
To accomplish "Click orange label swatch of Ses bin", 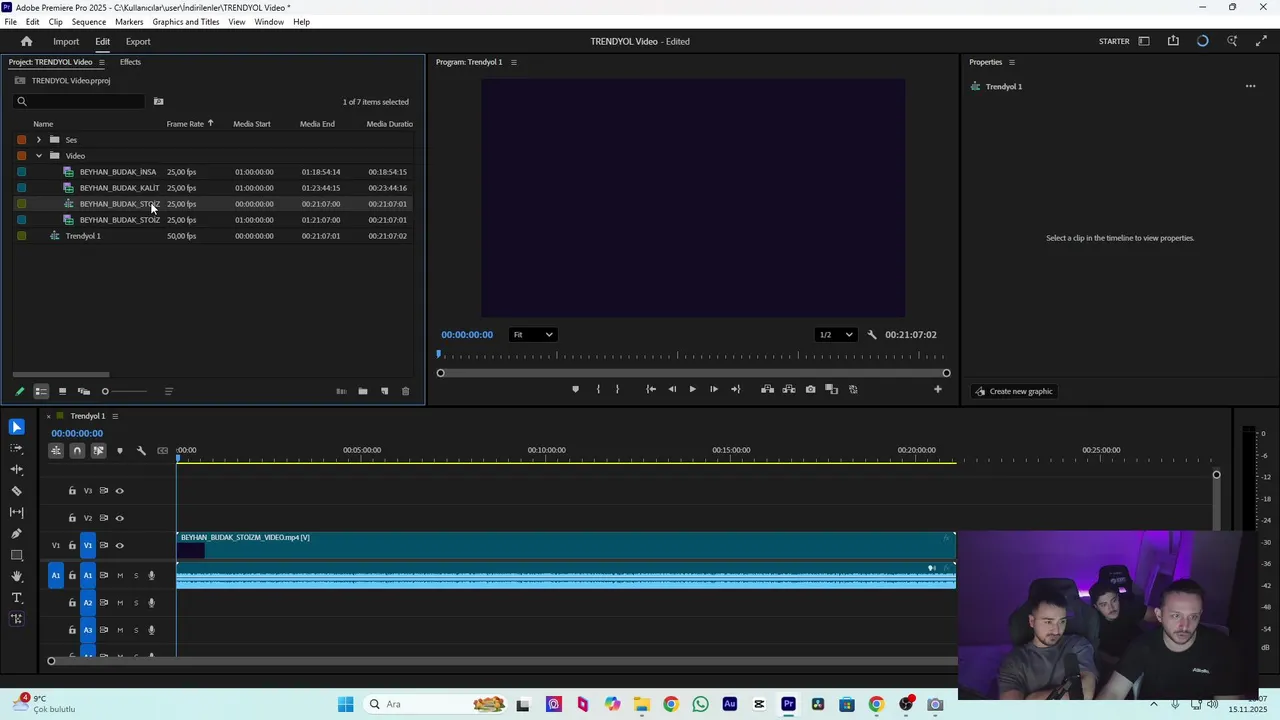I will click(21, 140).
